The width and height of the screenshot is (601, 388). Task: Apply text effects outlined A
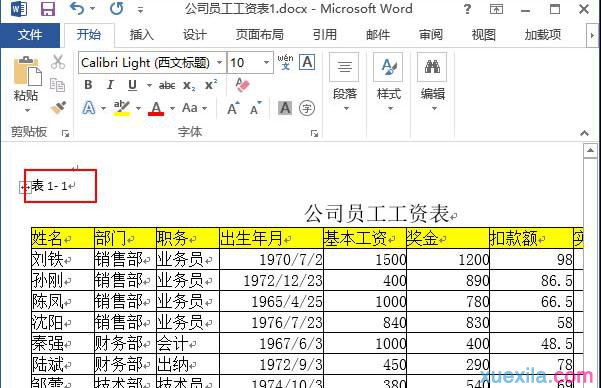(x=89, y=108)
